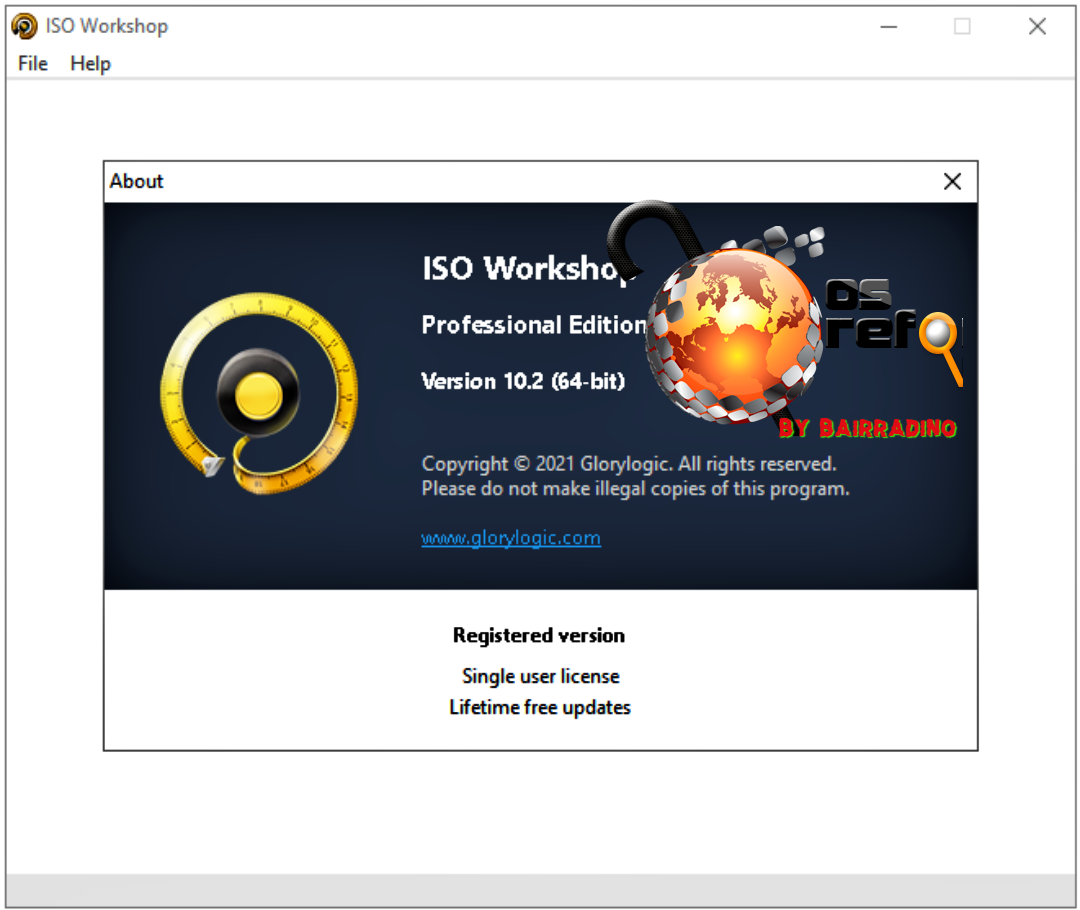
Task: Click the 'Version 10.2 (64-bit)' text
Action: 523,381
